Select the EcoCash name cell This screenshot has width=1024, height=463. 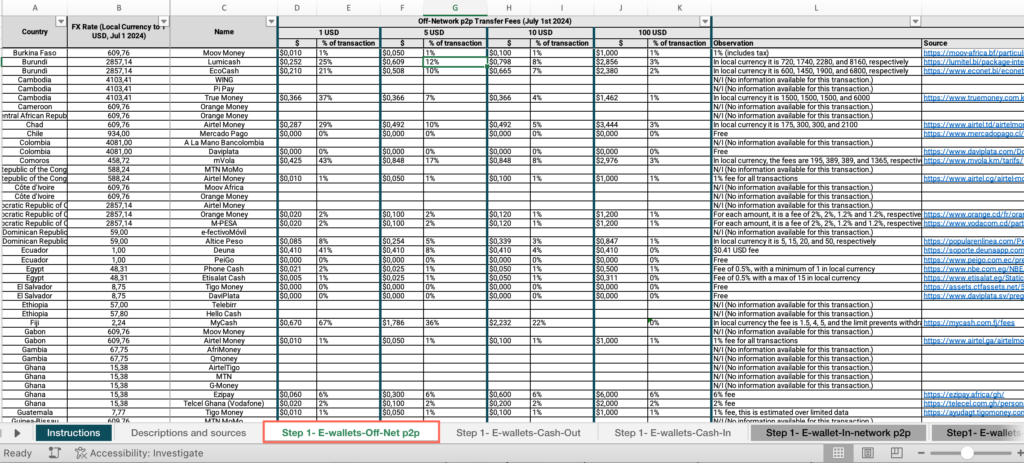pos(224,71)
